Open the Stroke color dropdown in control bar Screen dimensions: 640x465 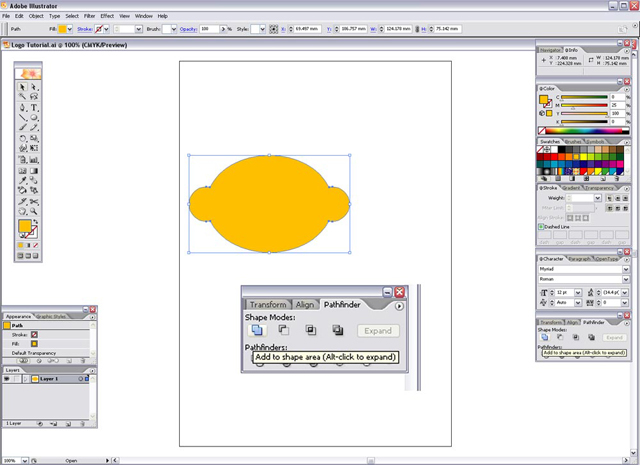tap(106, 29)
